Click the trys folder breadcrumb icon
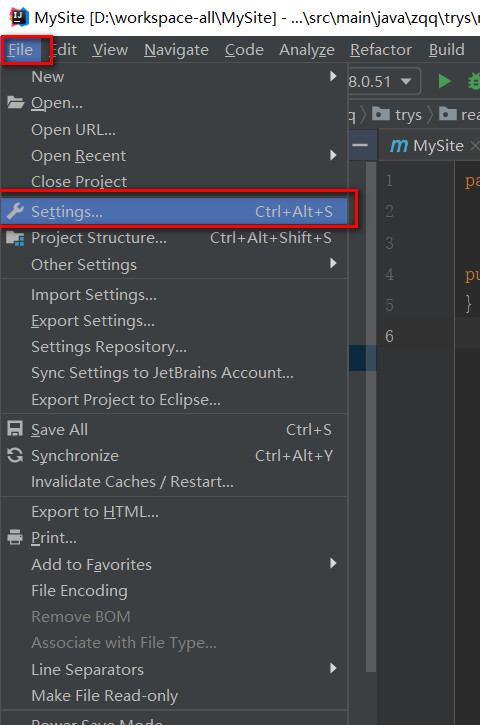Image resolution: width=480 pixels, height=725 pixels. click(x=381, y=114)
